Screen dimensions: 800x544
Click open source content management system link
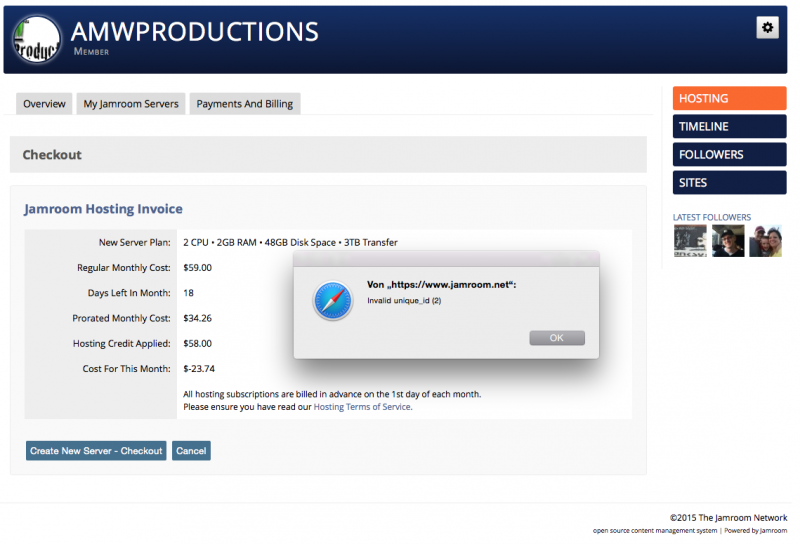click(x=655, y=531)
